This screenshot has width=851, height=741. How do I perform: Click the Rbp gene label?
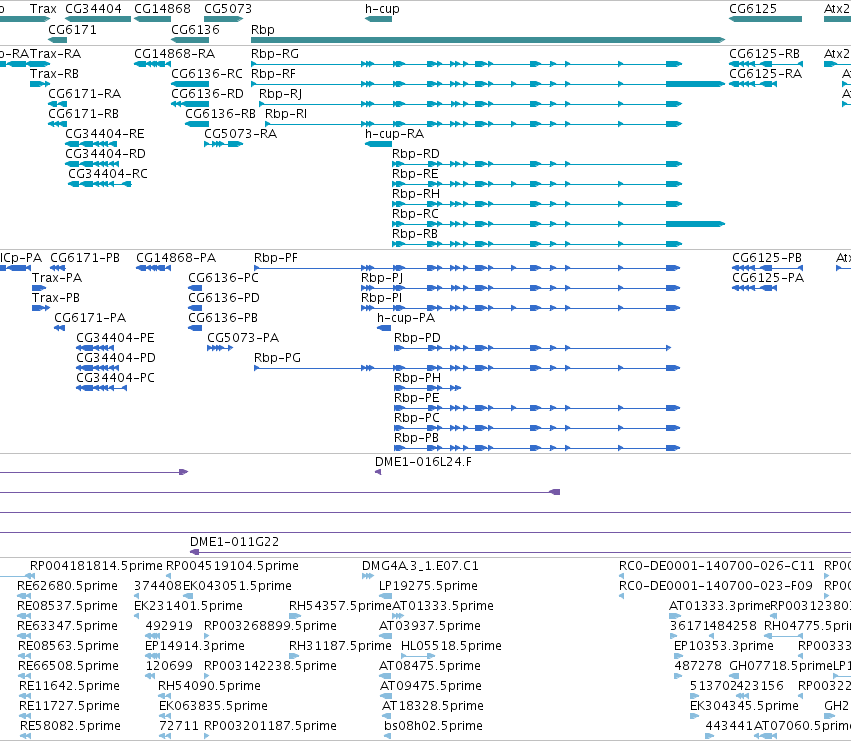(263, 30)
